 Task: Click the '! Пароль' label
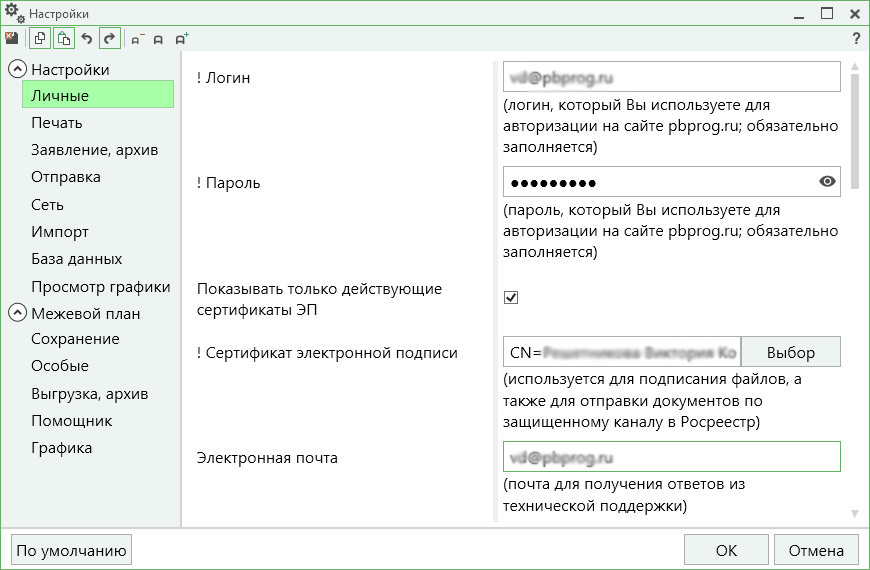click(x=228, y=183)
